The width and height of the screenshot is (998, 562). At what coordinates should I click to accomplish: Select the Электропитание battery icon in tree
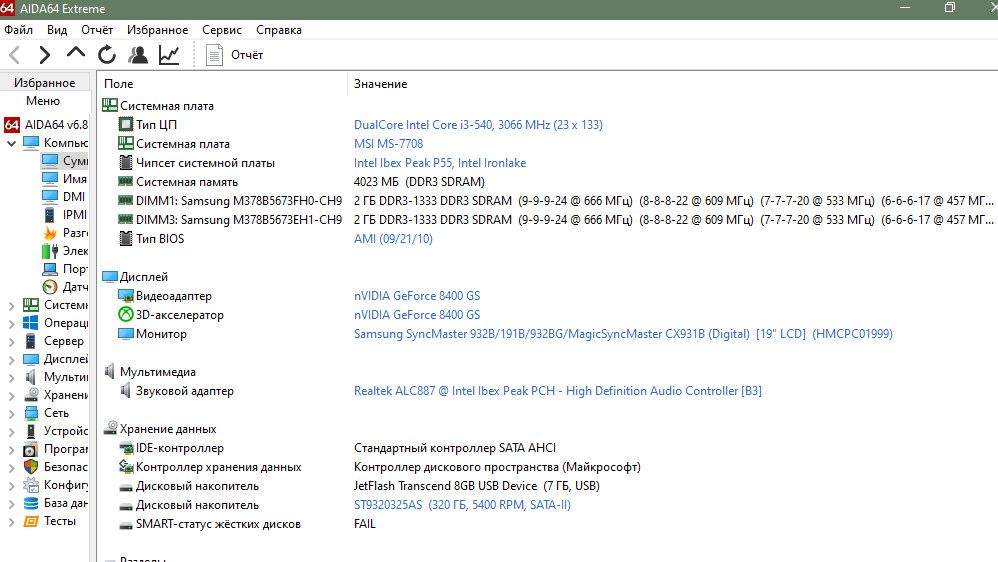[50, 251]
